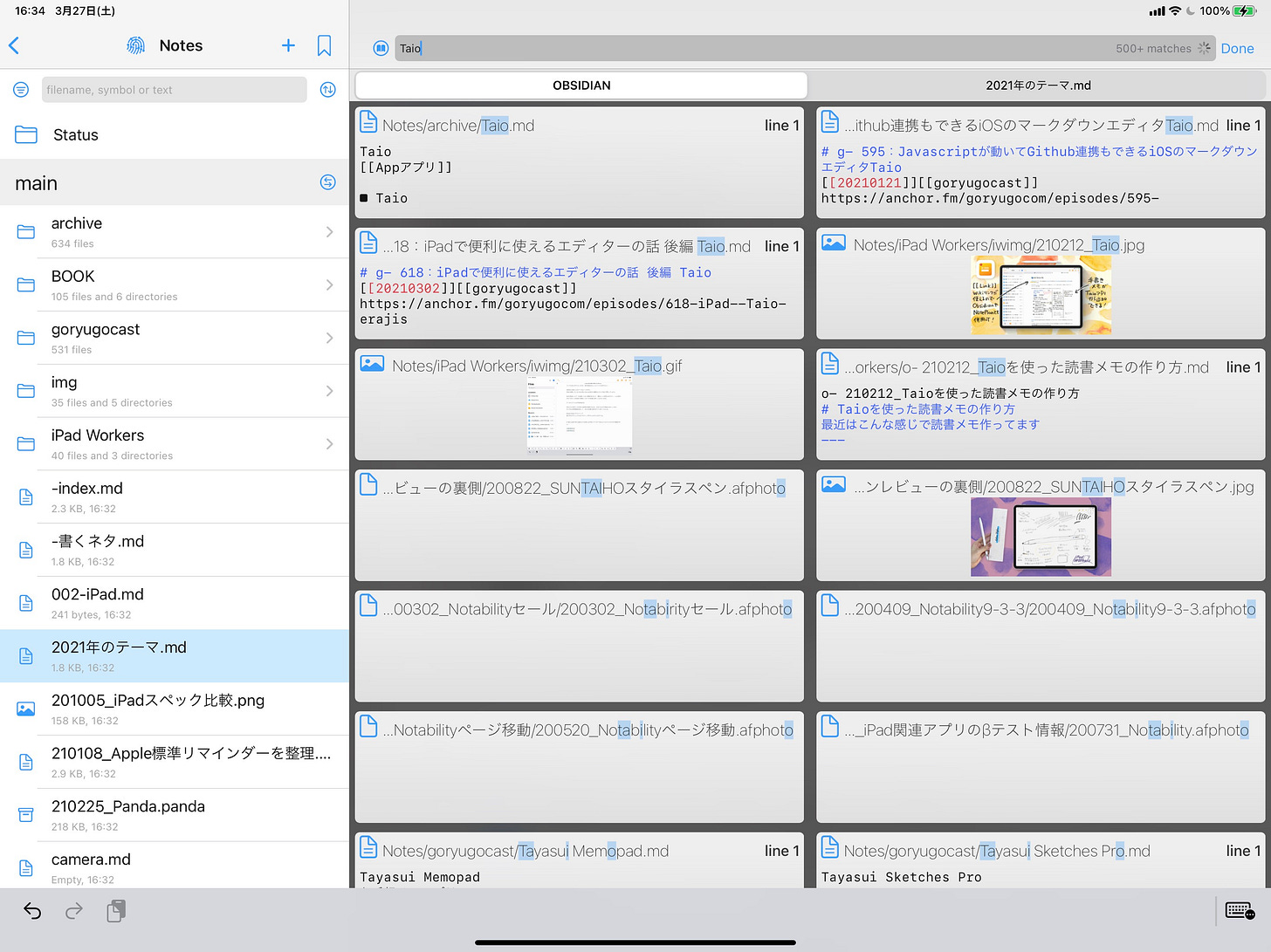This screenshot has width=1271, height=952.
Task: Open -index.md file
Action: coord(175,497)
